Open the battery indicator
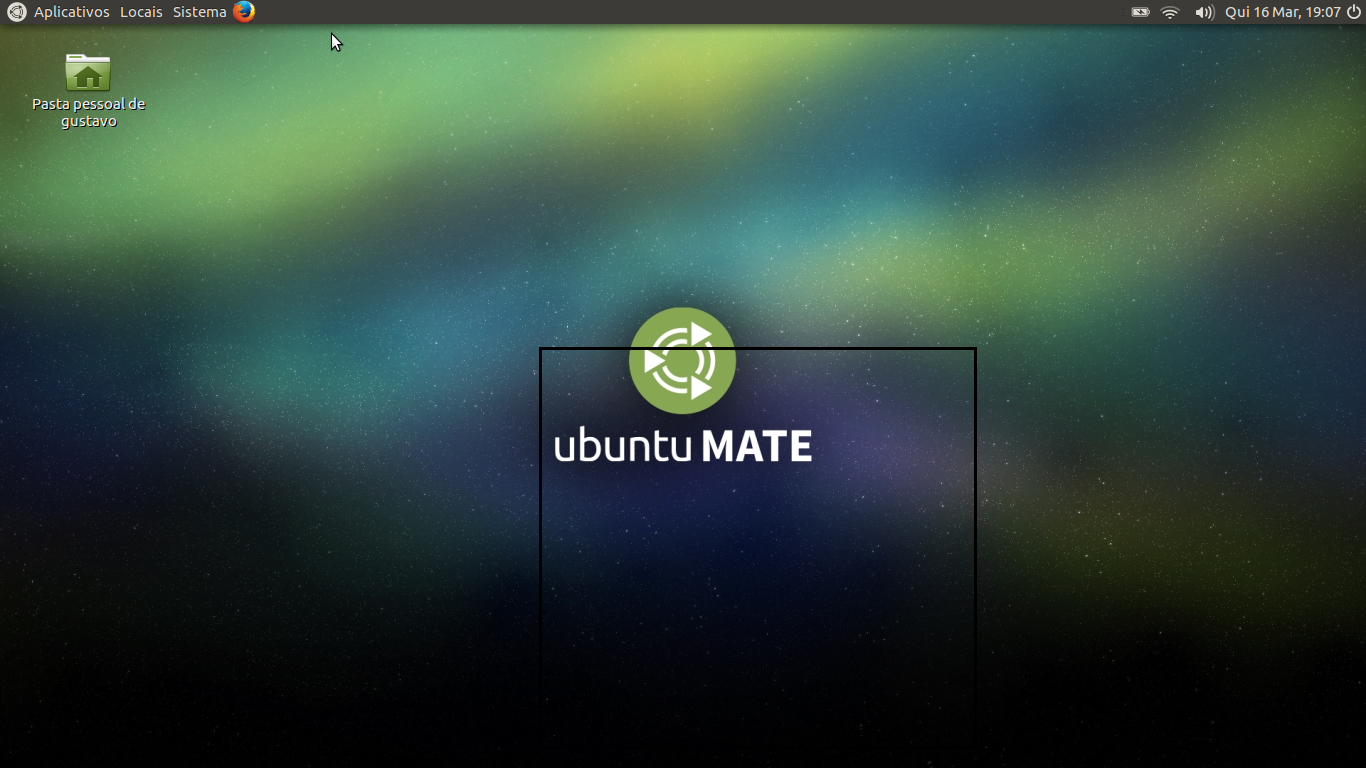The image size is (1366, 768). 1140,12
